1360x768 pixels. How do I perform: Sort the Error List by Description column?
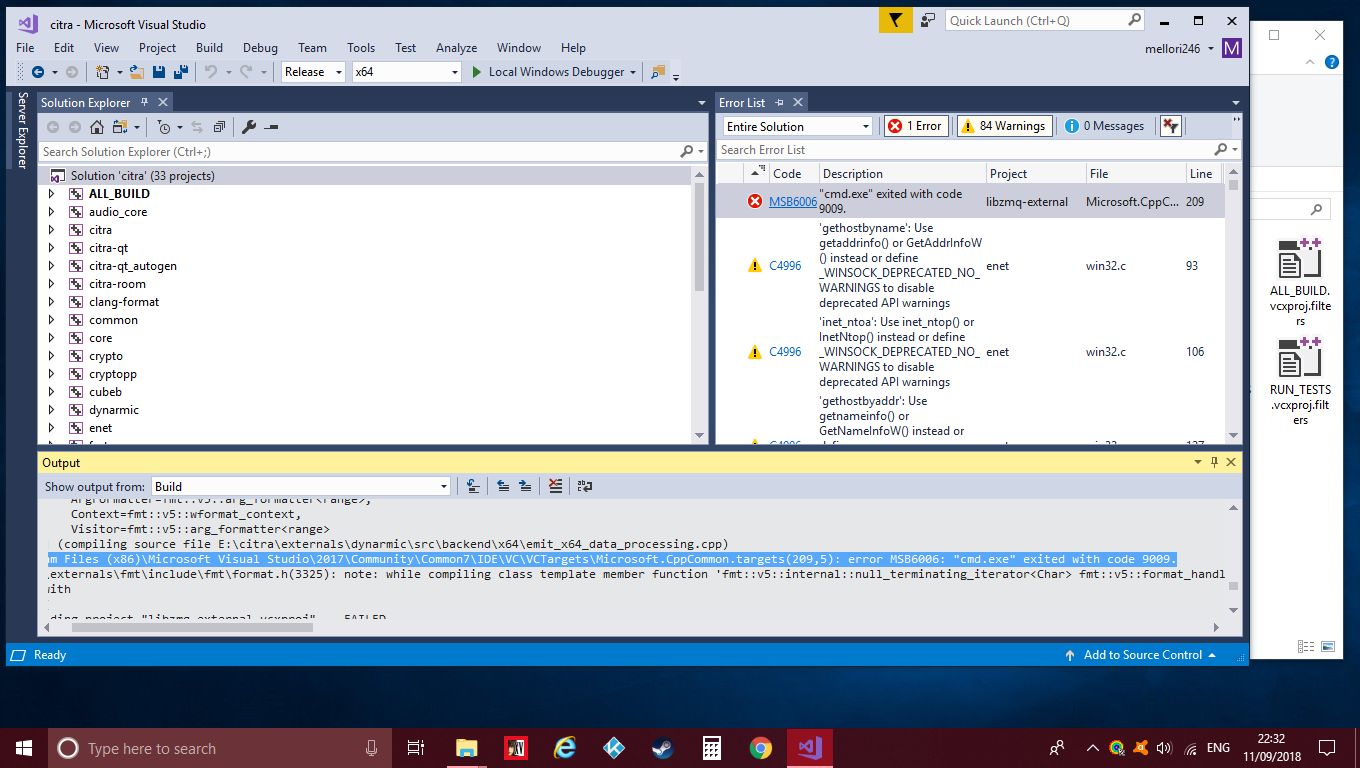tap(902, 173)
